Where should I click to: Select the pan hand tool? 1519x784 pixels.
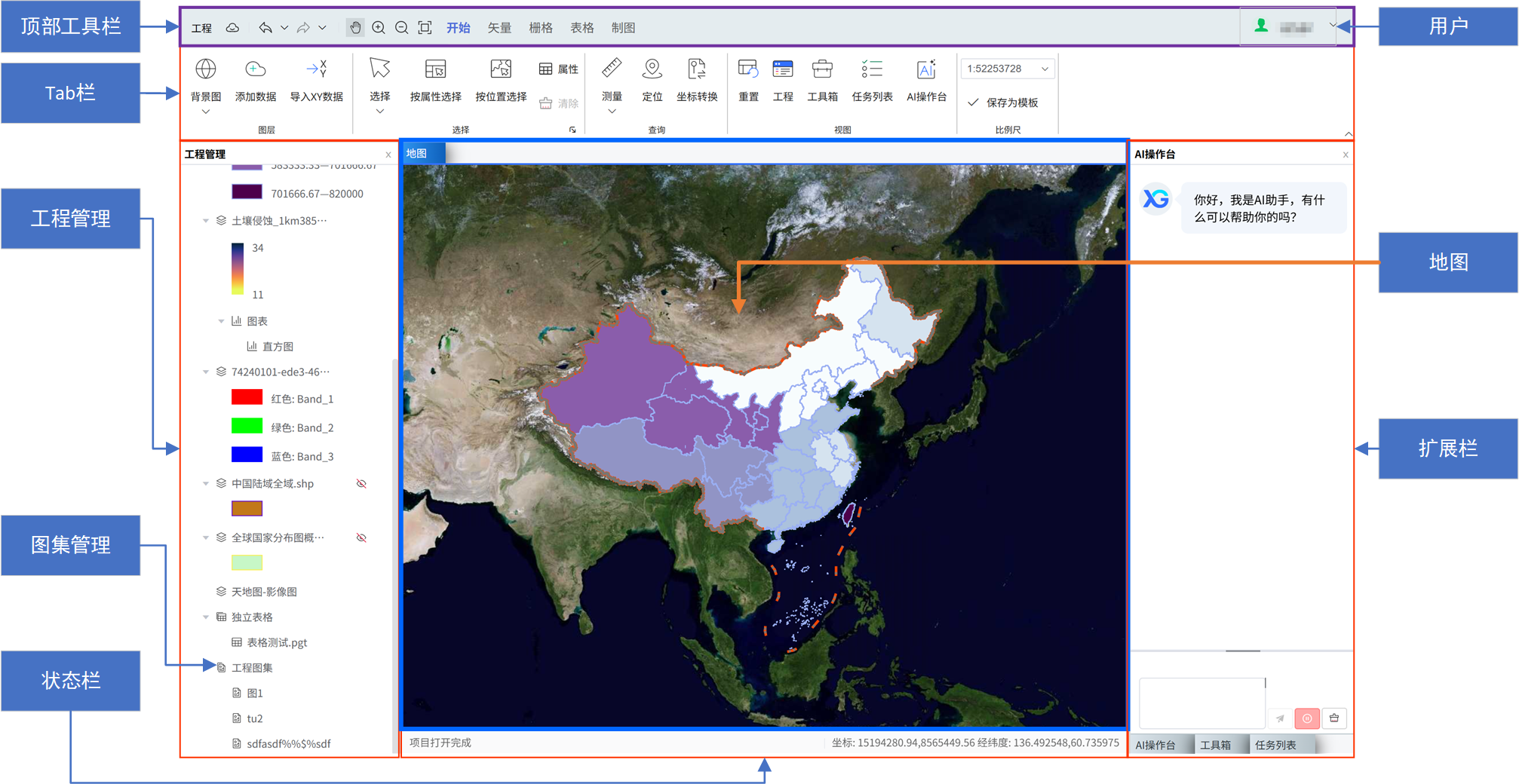point(354,28)
